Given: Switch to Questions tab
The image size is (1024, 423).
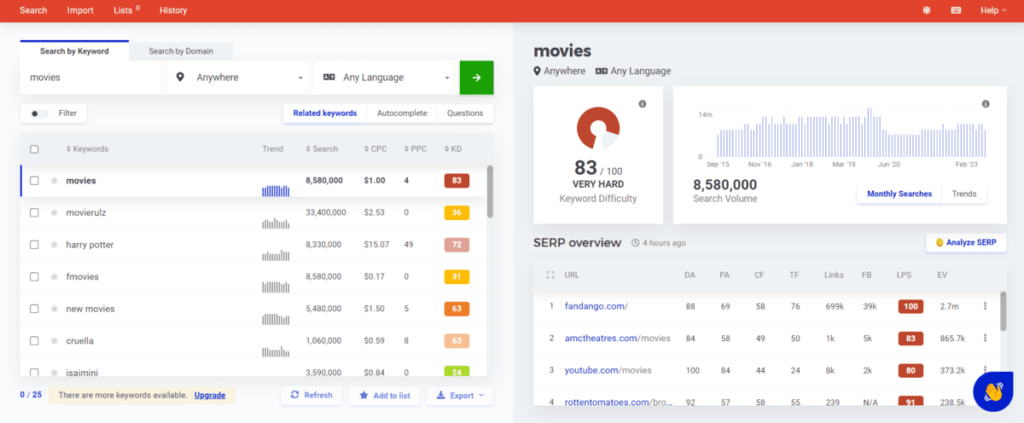Looking at the screenshot, I should (x=465, y=113).
